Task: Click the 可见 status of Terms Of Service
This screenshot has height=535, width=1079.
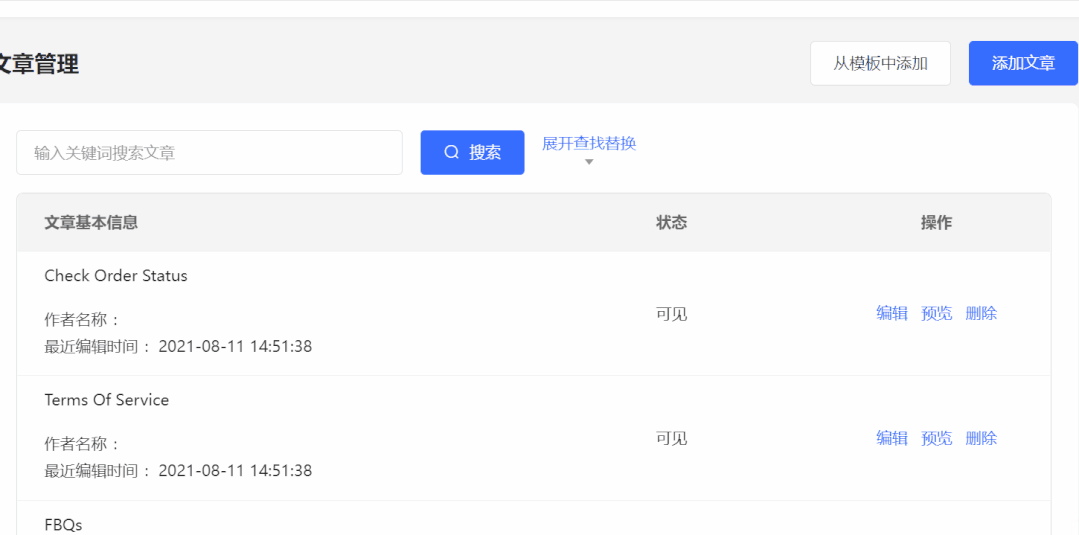Action: (x=672, y=438)
